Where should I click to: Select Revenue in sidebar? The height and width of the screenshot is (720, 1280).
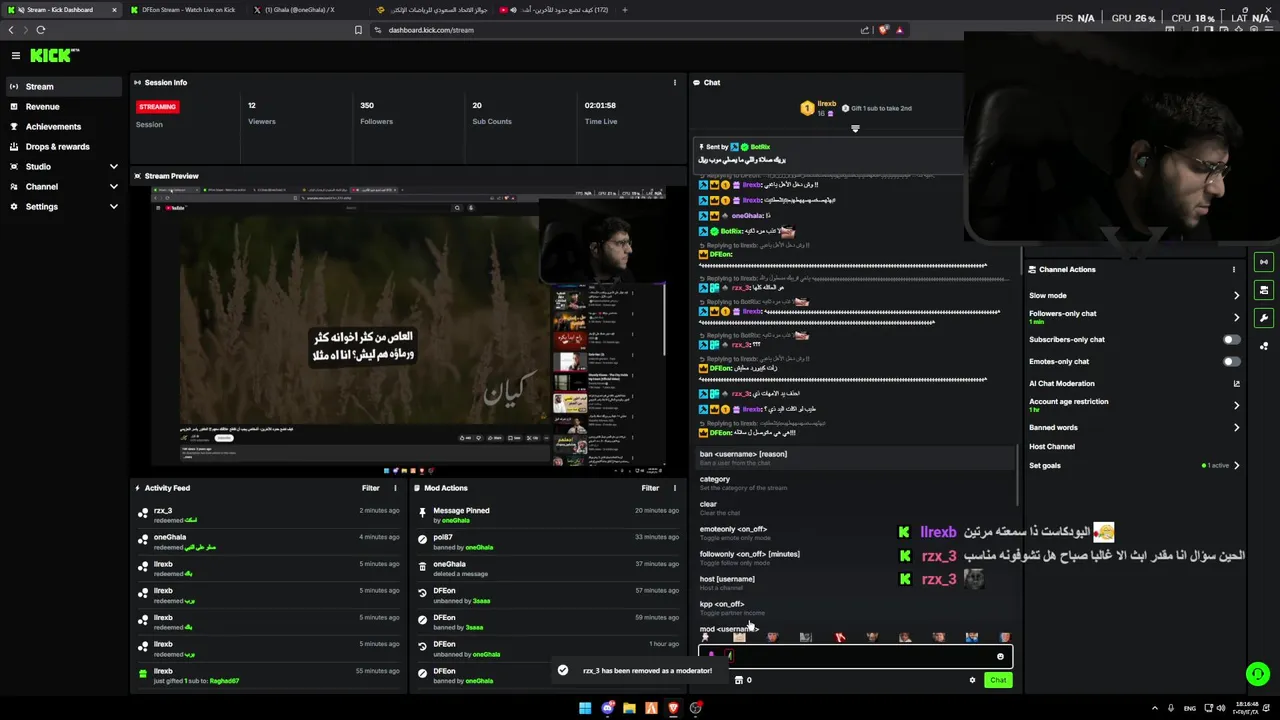[x=62, y=107]
